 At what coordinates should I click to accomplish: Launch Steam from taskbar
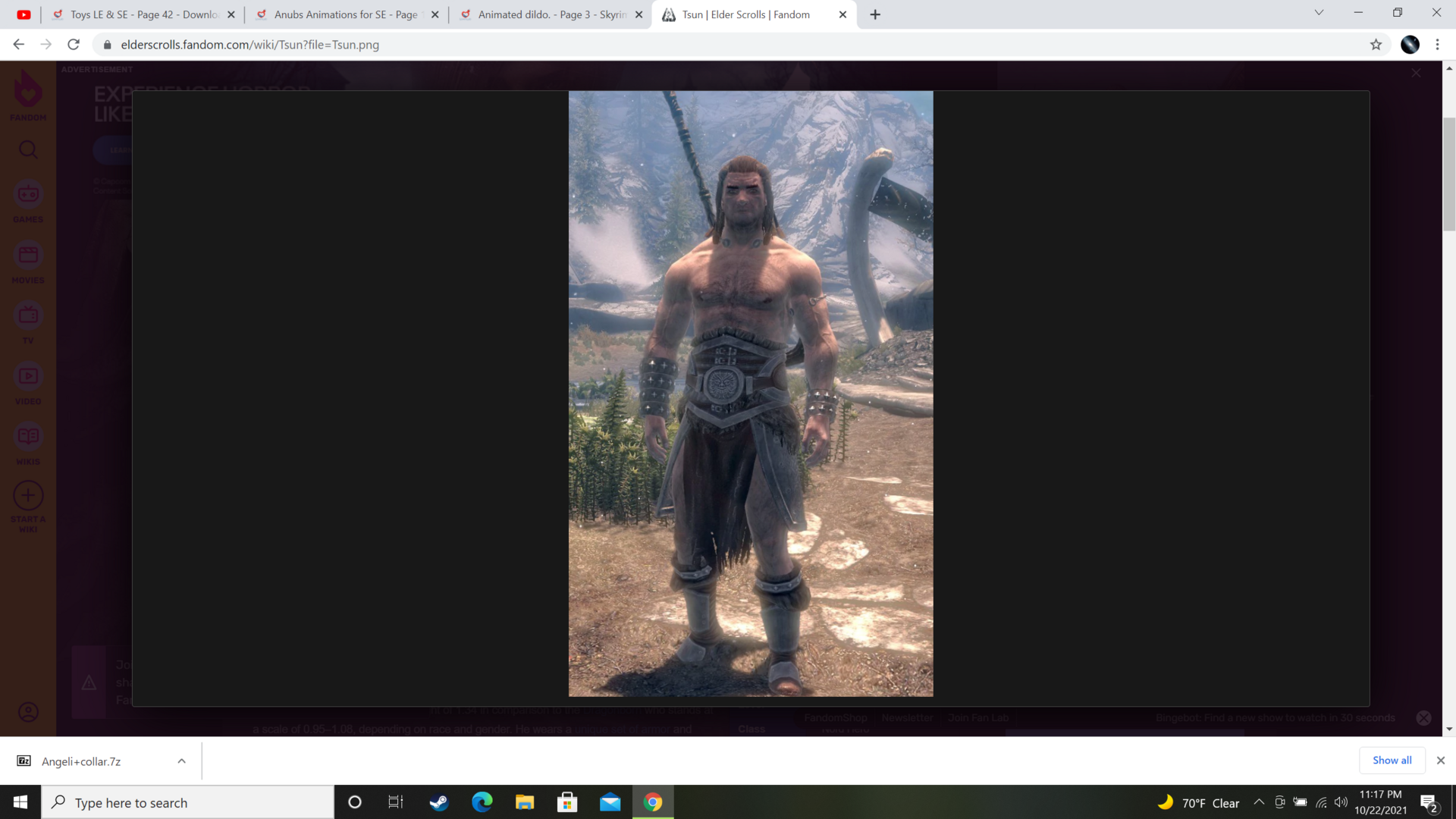(438, 802)
